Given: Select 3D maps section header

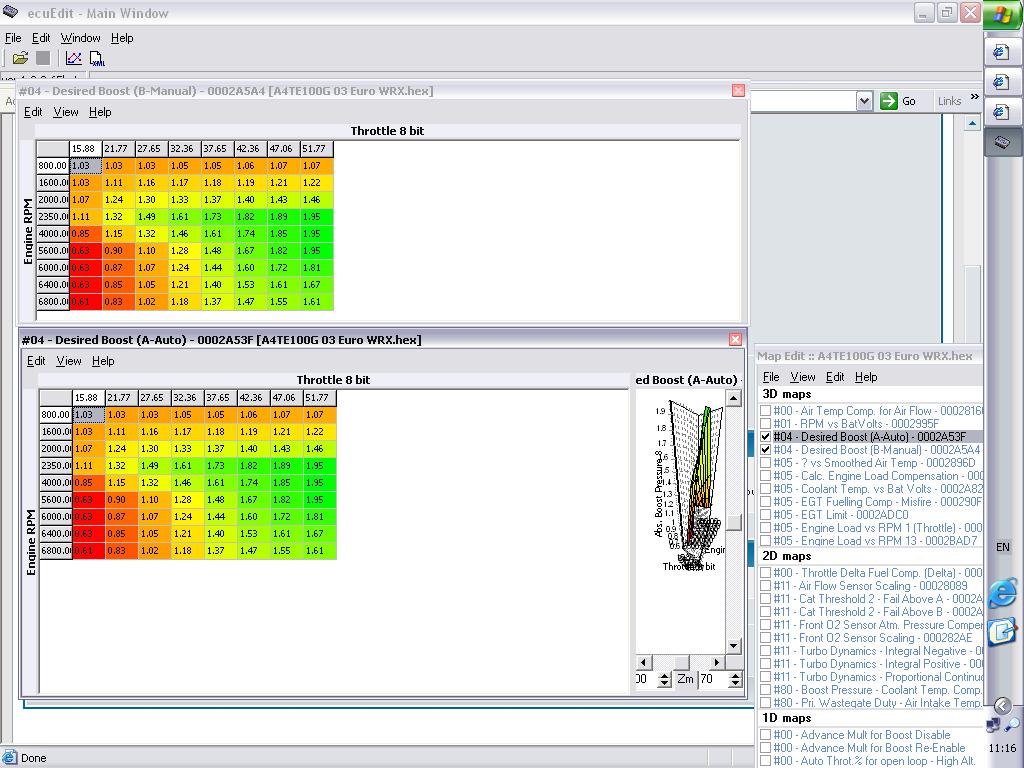Looking at the screenshot, I should pos(787,394).
